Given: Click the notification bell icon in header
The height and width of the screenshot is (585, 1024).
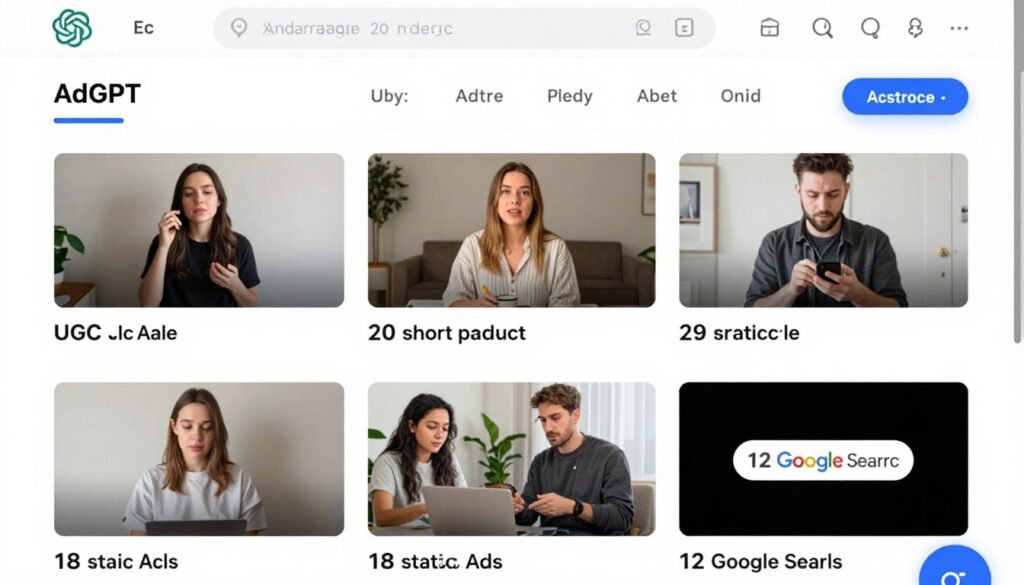Looking at the screenshot, I should coord(915,28).
